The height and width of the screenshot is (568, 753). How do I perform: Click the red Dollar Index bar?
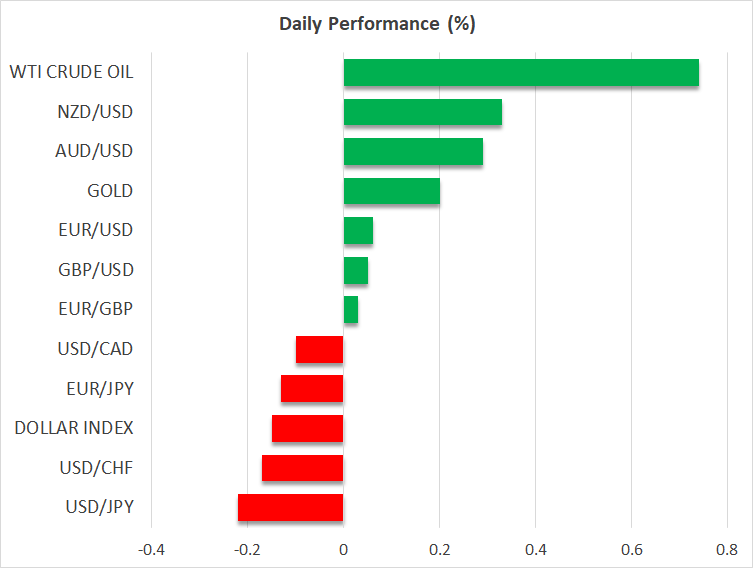point(308,428)
